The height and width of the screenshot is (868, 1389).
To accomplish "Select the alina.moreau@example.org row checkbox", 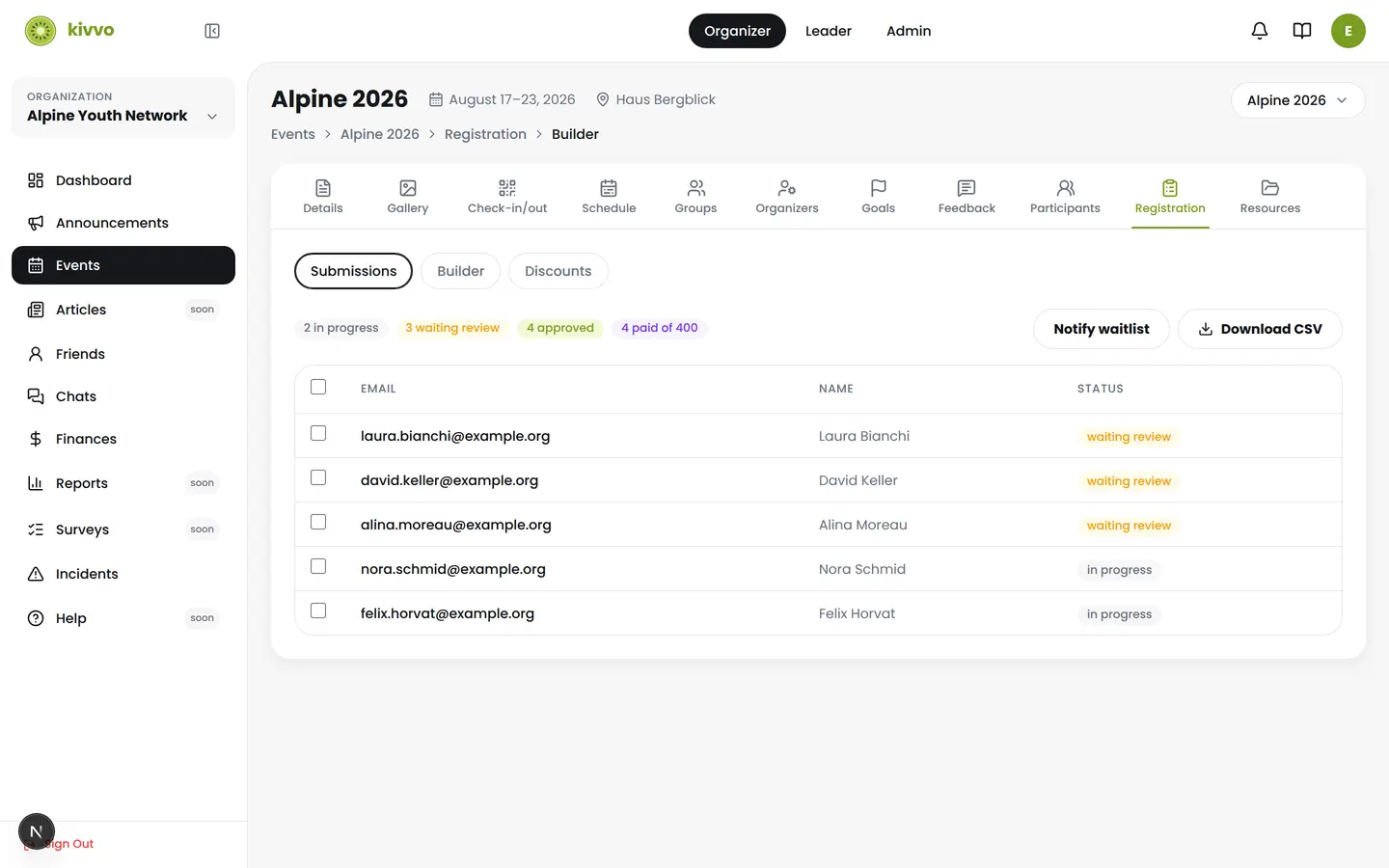I will pos(318,522).
